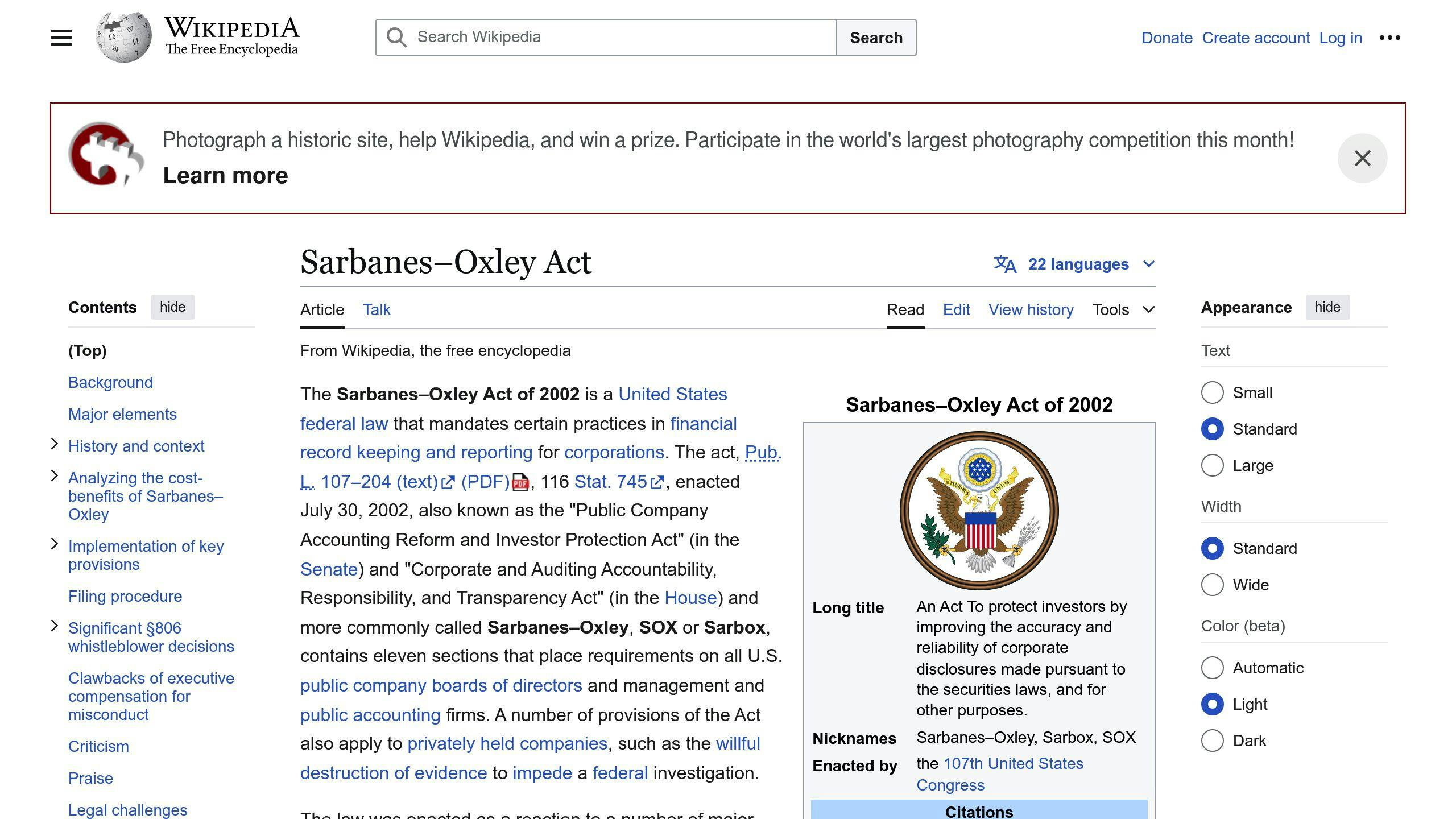Click the Wikipedia globe logo
This screenshot has width=1456, height=819.
[124, 37]
